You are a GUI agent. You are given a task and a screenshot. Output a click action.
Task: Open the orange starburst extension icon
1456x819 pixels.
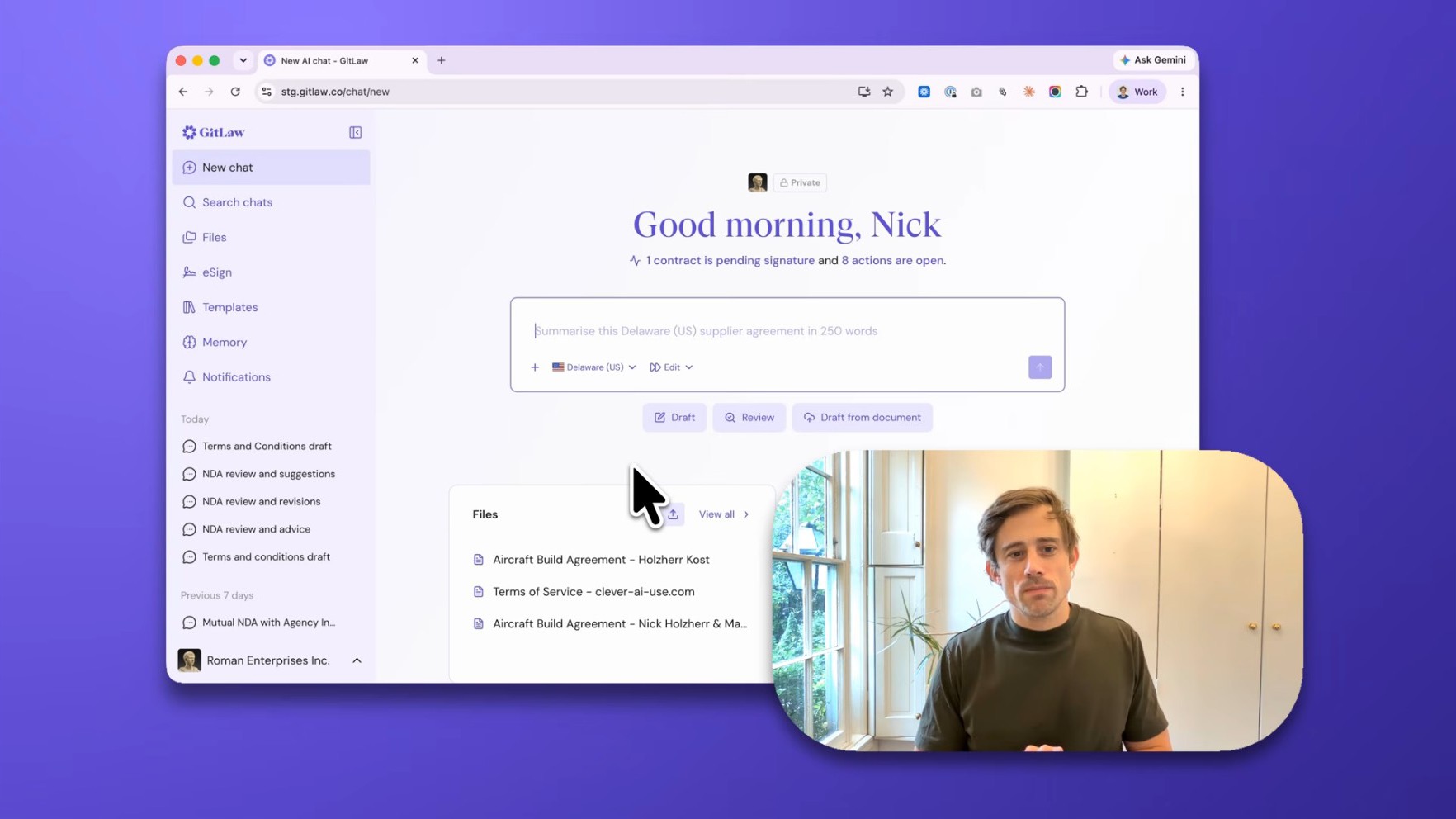point(1028,92)
